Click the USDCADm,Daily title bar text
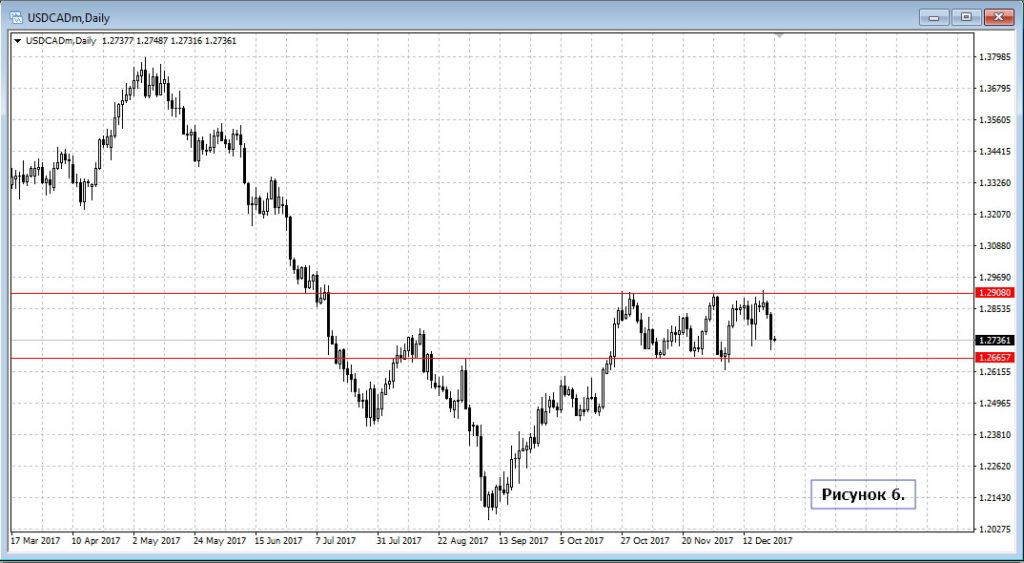Viewport: 1024px width, 563px height. pos(68,17)
